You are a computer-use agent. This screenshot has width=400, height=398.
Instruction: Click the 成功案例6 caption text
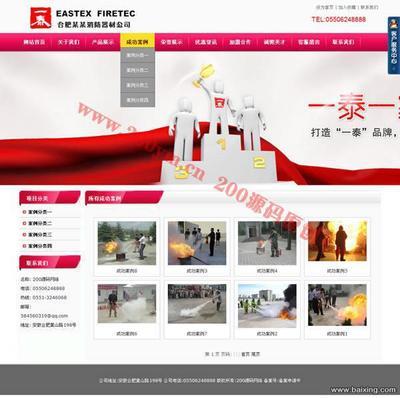(127, 334)
